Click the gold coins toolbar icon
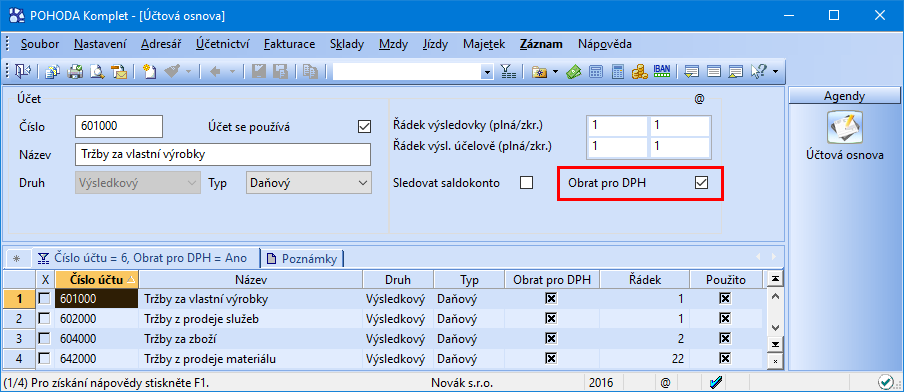 point(639,71)
